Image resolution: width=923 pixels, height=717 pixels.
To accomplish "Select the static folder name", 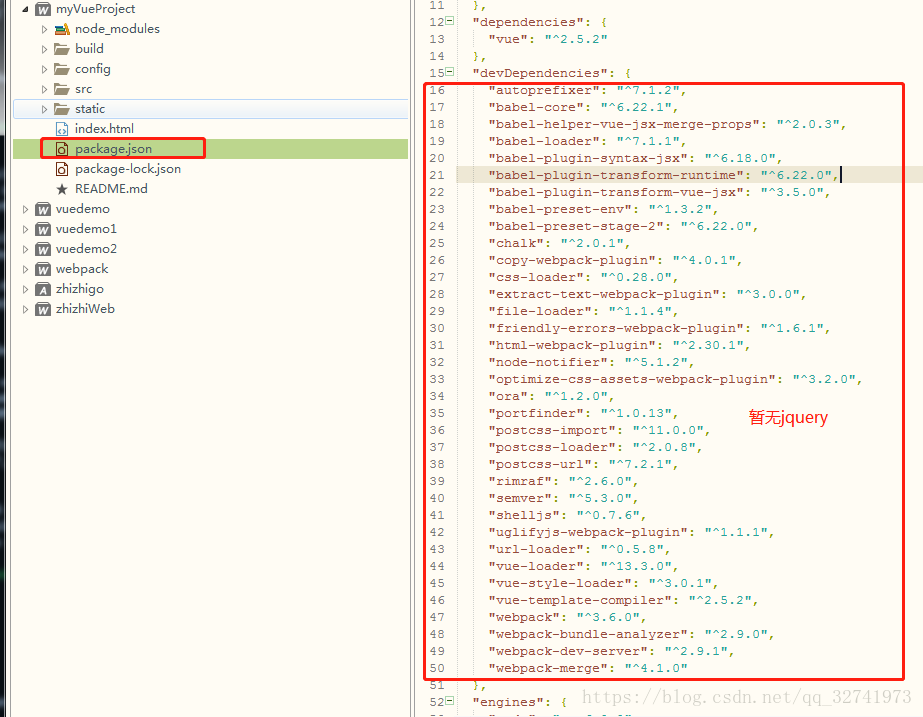I will (x=90, y=109).
